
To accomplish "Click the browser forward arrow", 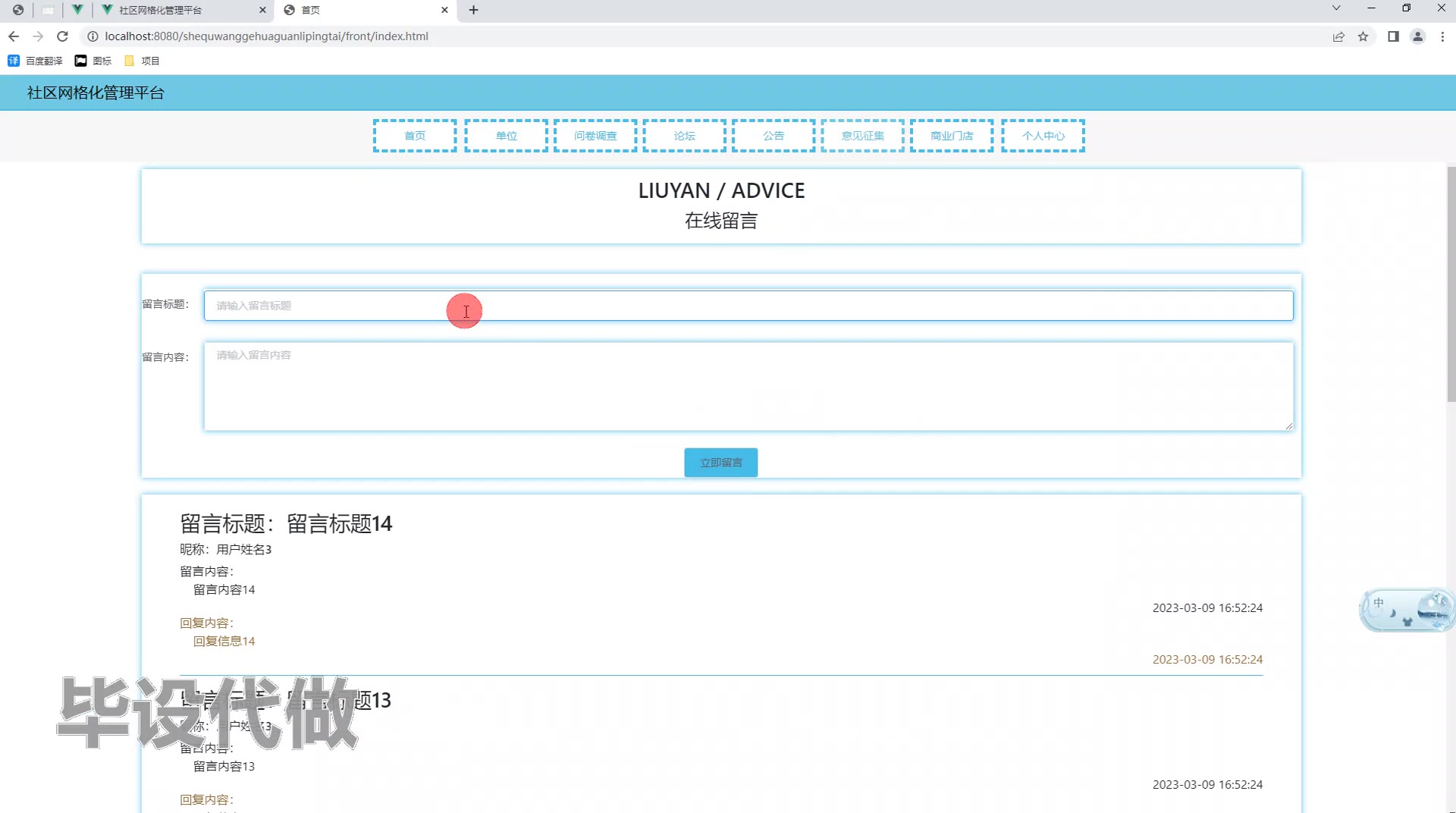I will click(x=38, y=36).
